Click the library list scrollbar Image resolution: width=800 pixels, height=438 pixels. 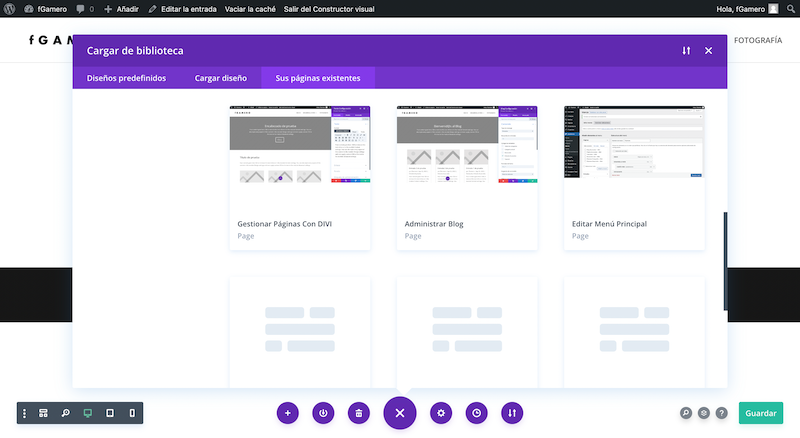point(725,261)
